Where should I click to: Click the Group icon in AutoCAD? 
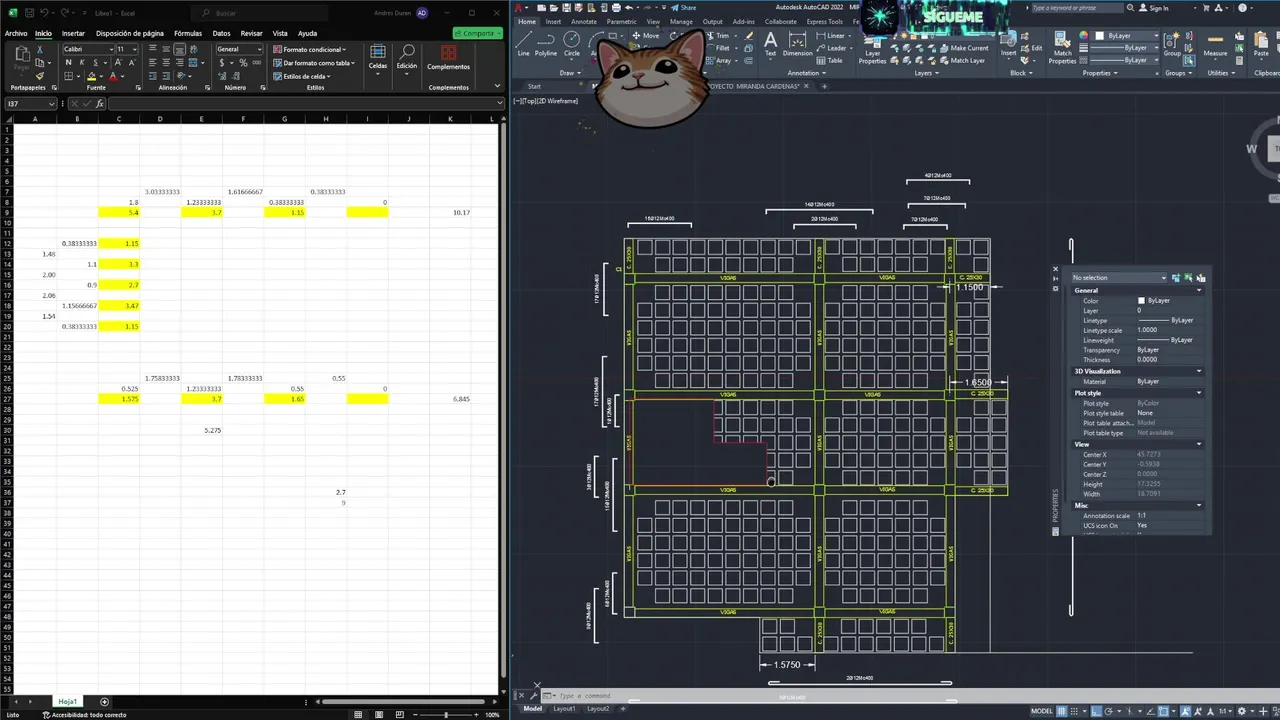tap(1174, 42)
